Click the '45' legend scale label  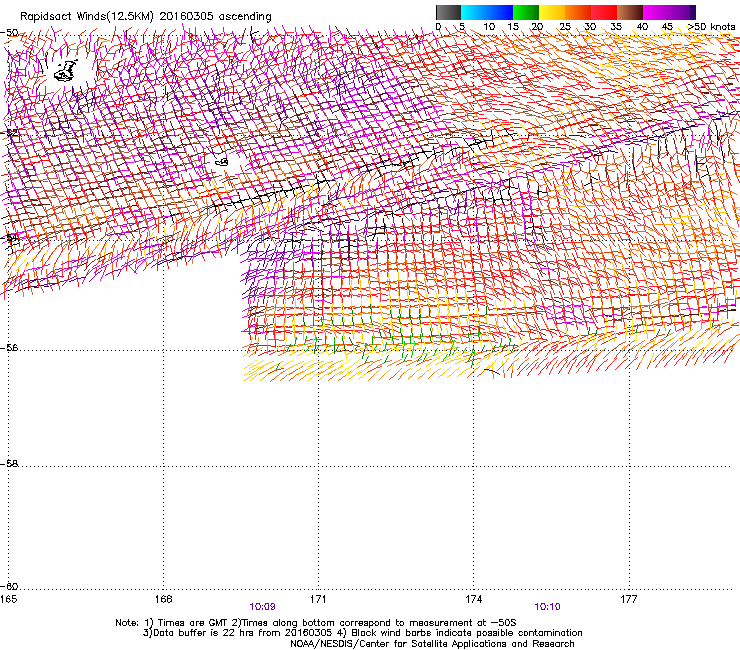(x=667, y=27)
